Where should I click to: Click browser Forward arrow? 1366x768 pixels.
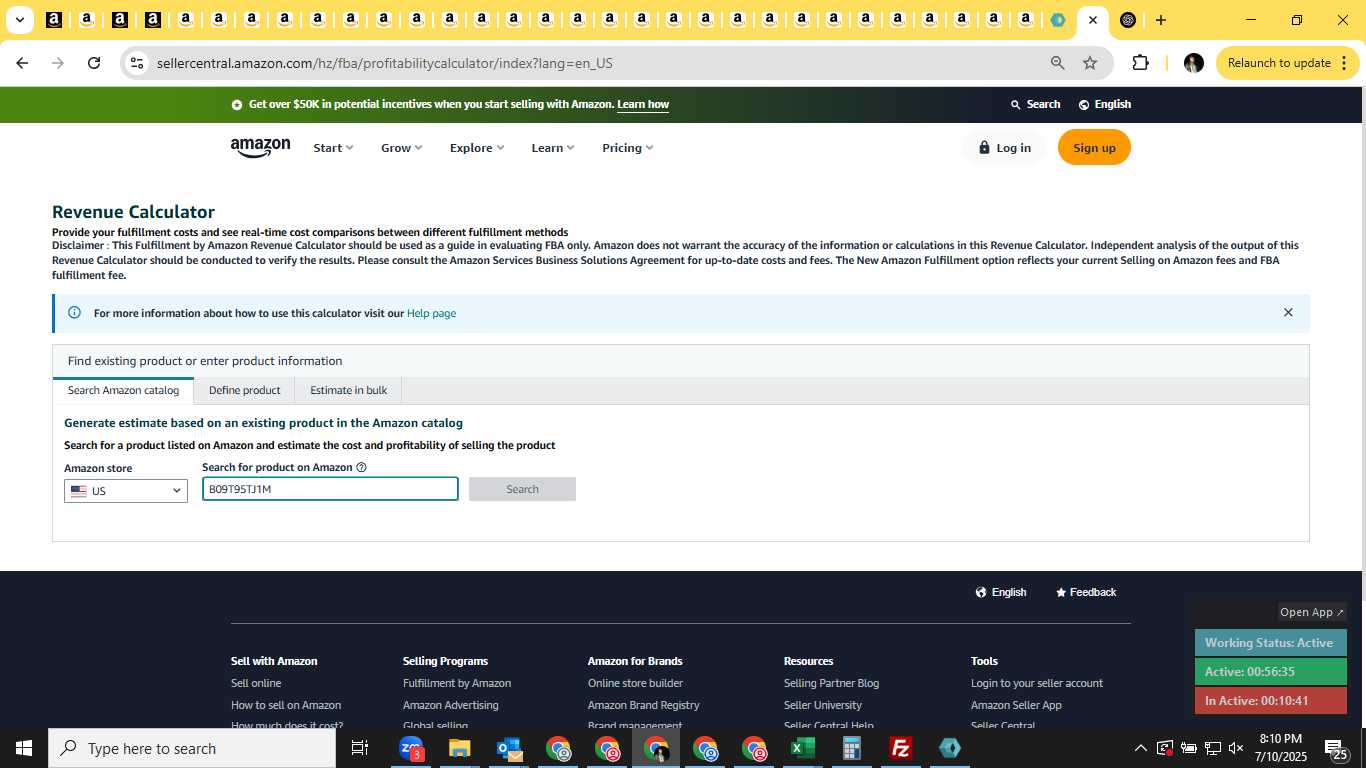[x=58, y=63]
